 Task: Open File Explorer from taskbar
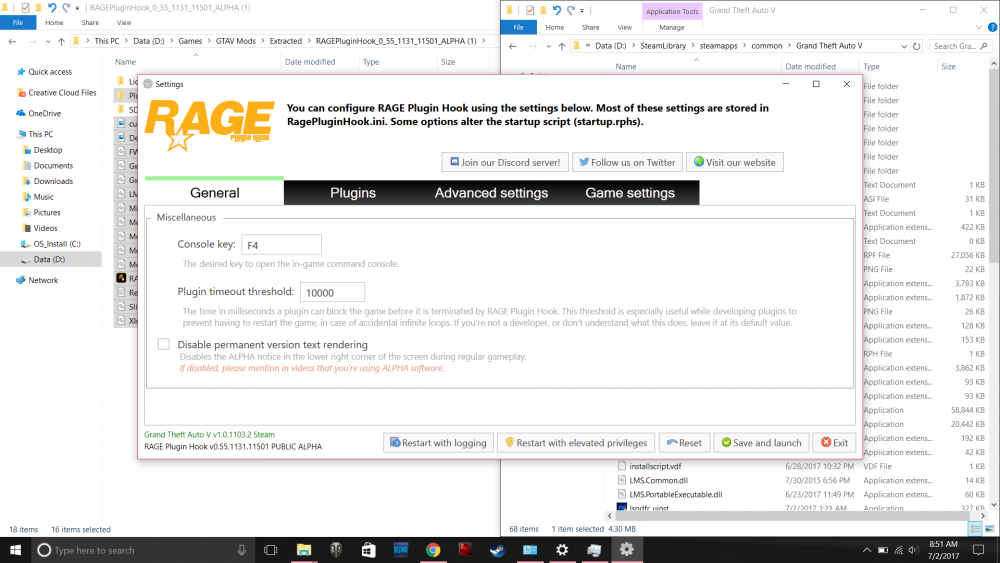[304, 550]
